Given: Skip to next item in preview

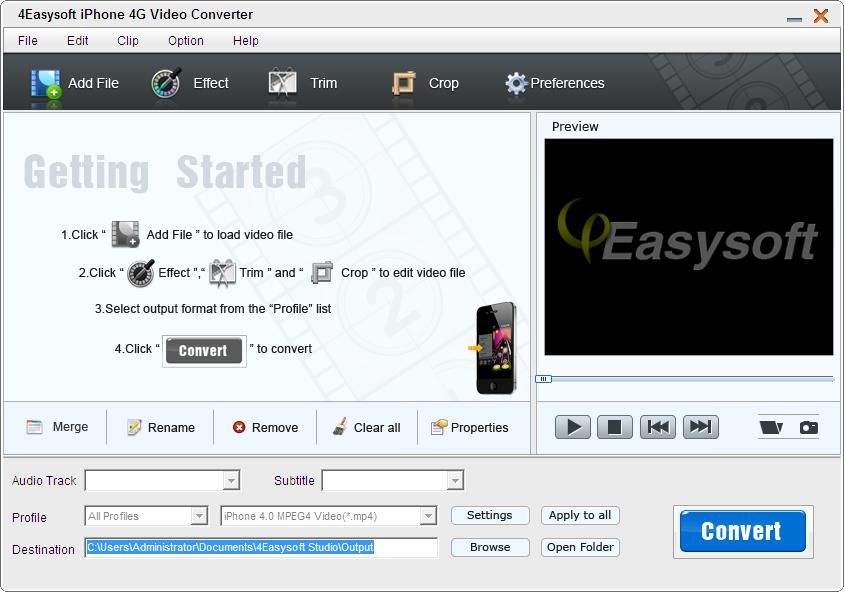Looking at the screenshot, I should pos(701,427).
